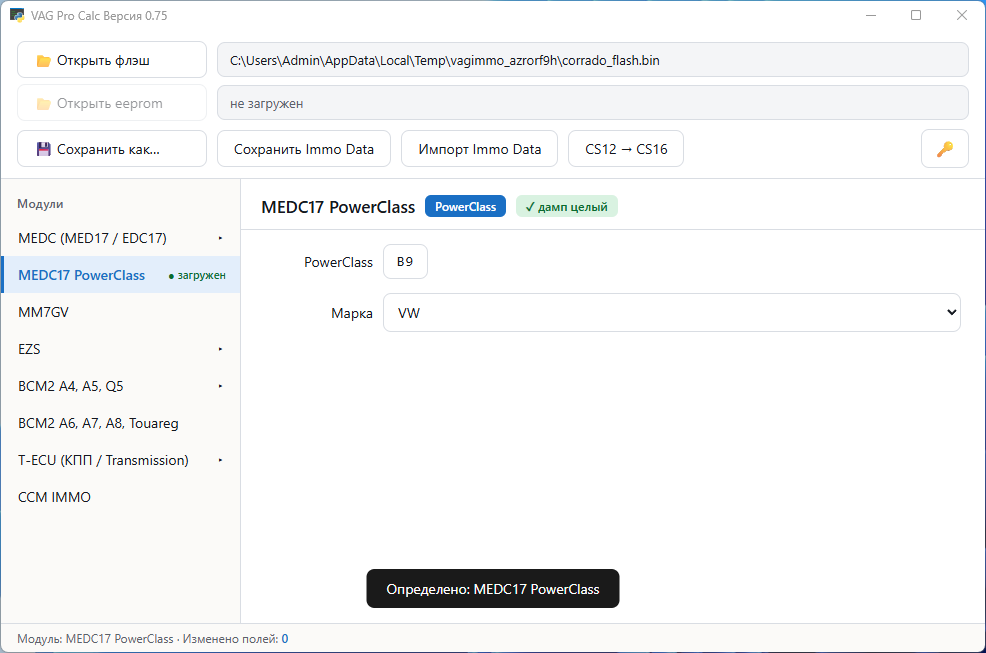Expand T-ECU (КПП / Transmission) arrow
This screenshot has height=653, width=986.
220,460
